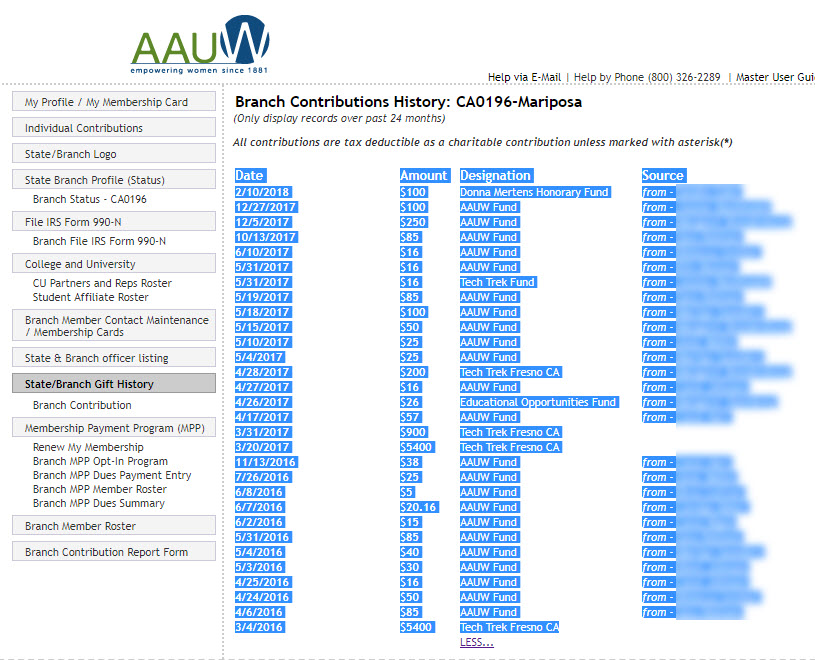Select State/Branch Logo menu item
The image size is (815, 660).
point(114,154)
